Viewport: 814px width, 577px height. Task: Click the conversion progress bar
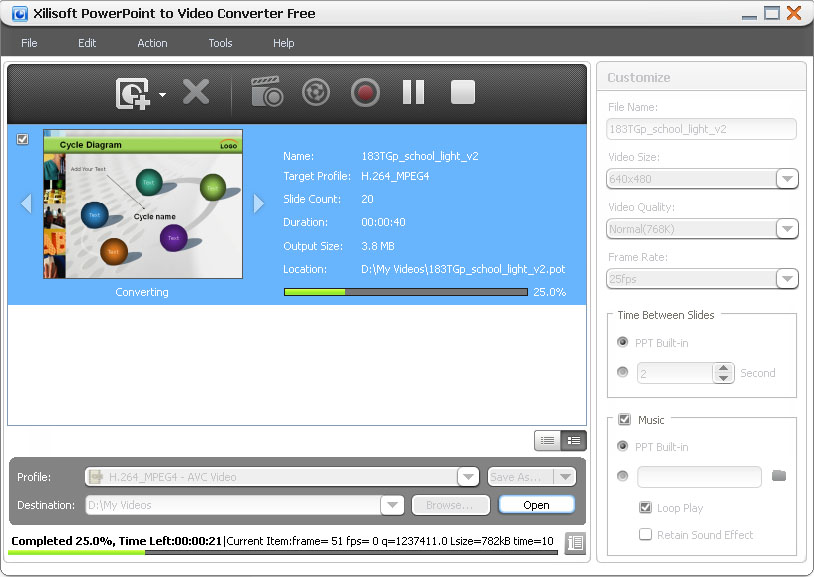coord(405,292)
